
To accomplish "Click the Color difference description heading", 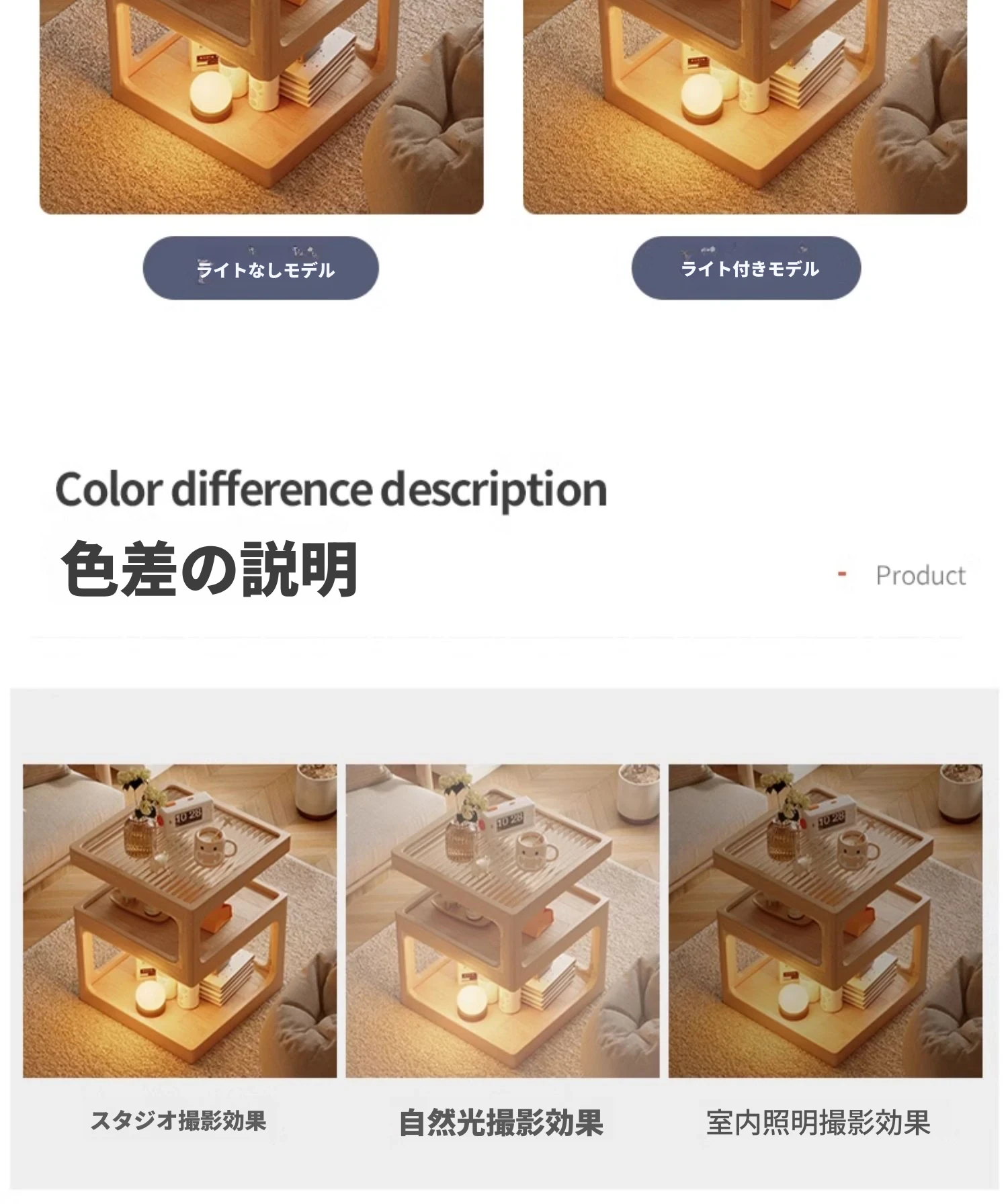I will [331, 490].
